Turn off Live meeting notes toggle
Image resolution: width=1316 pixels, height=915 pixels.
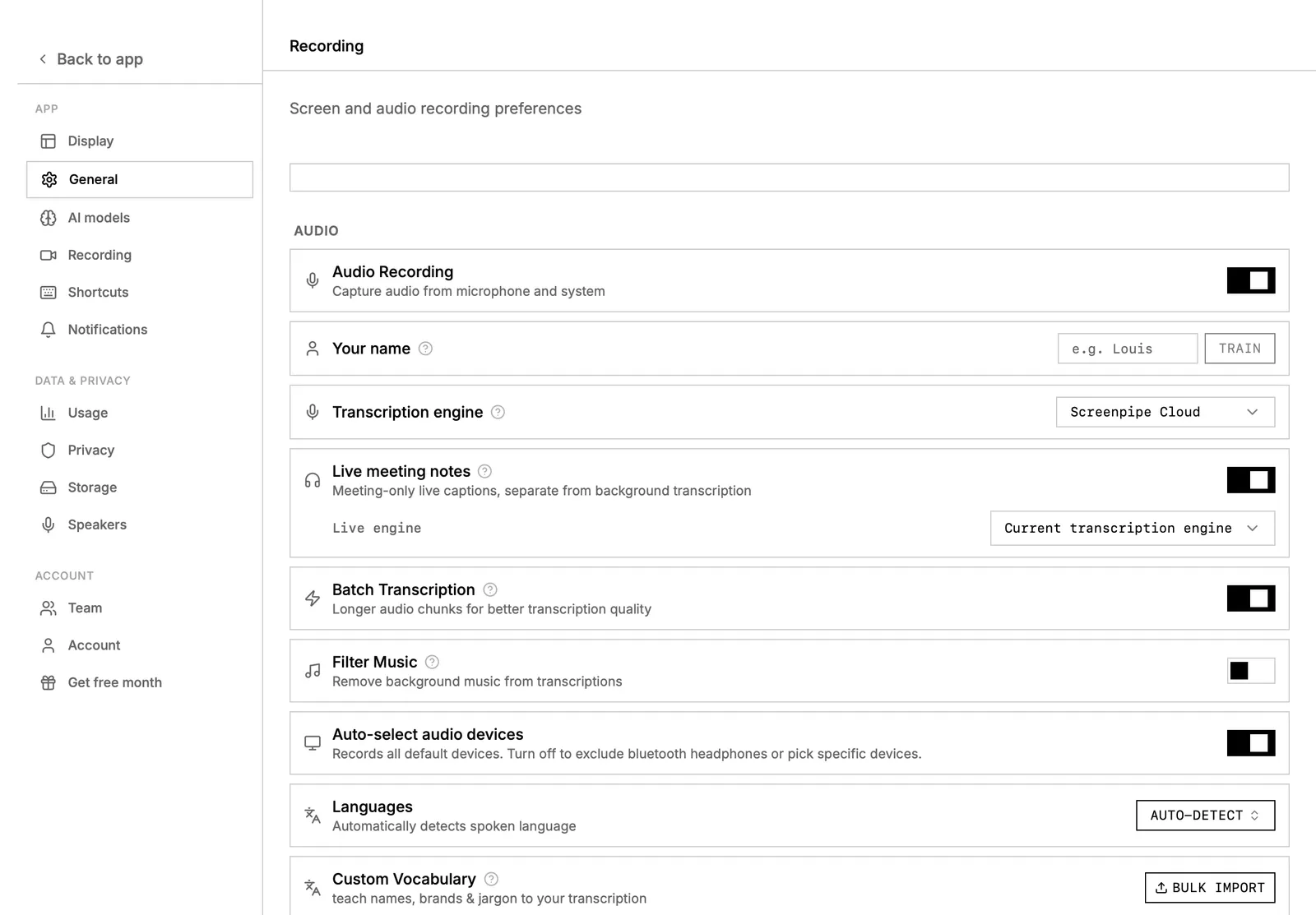click(x=1251, y=480)
